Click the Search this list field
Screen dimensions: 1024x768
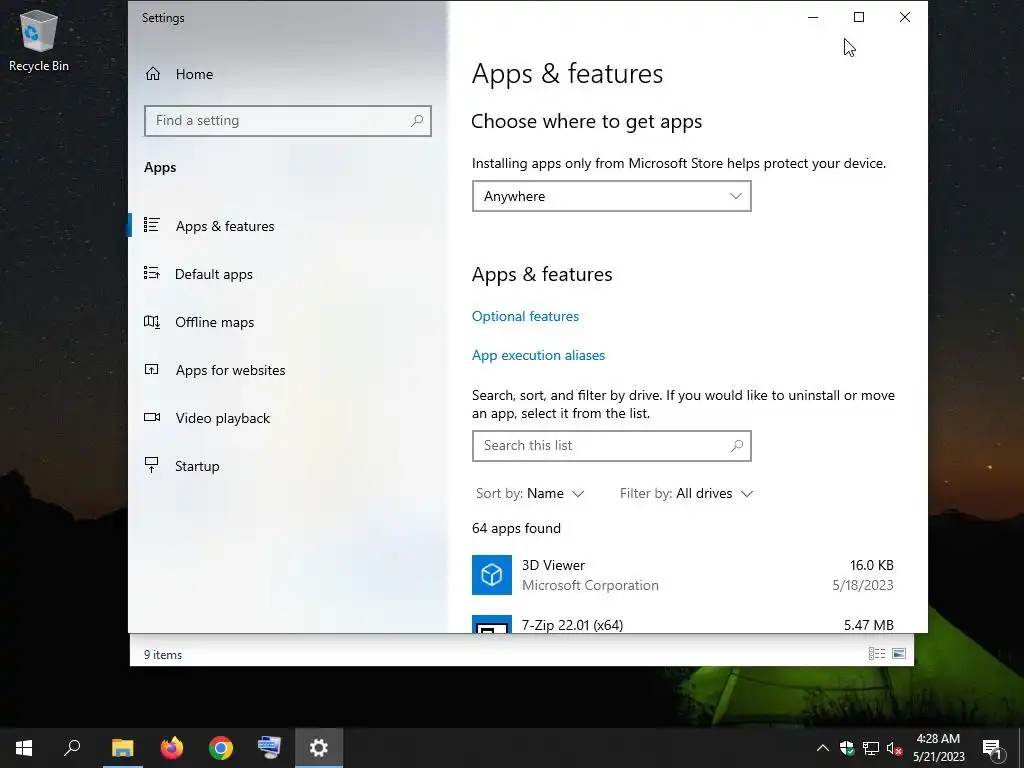(611, 446)
